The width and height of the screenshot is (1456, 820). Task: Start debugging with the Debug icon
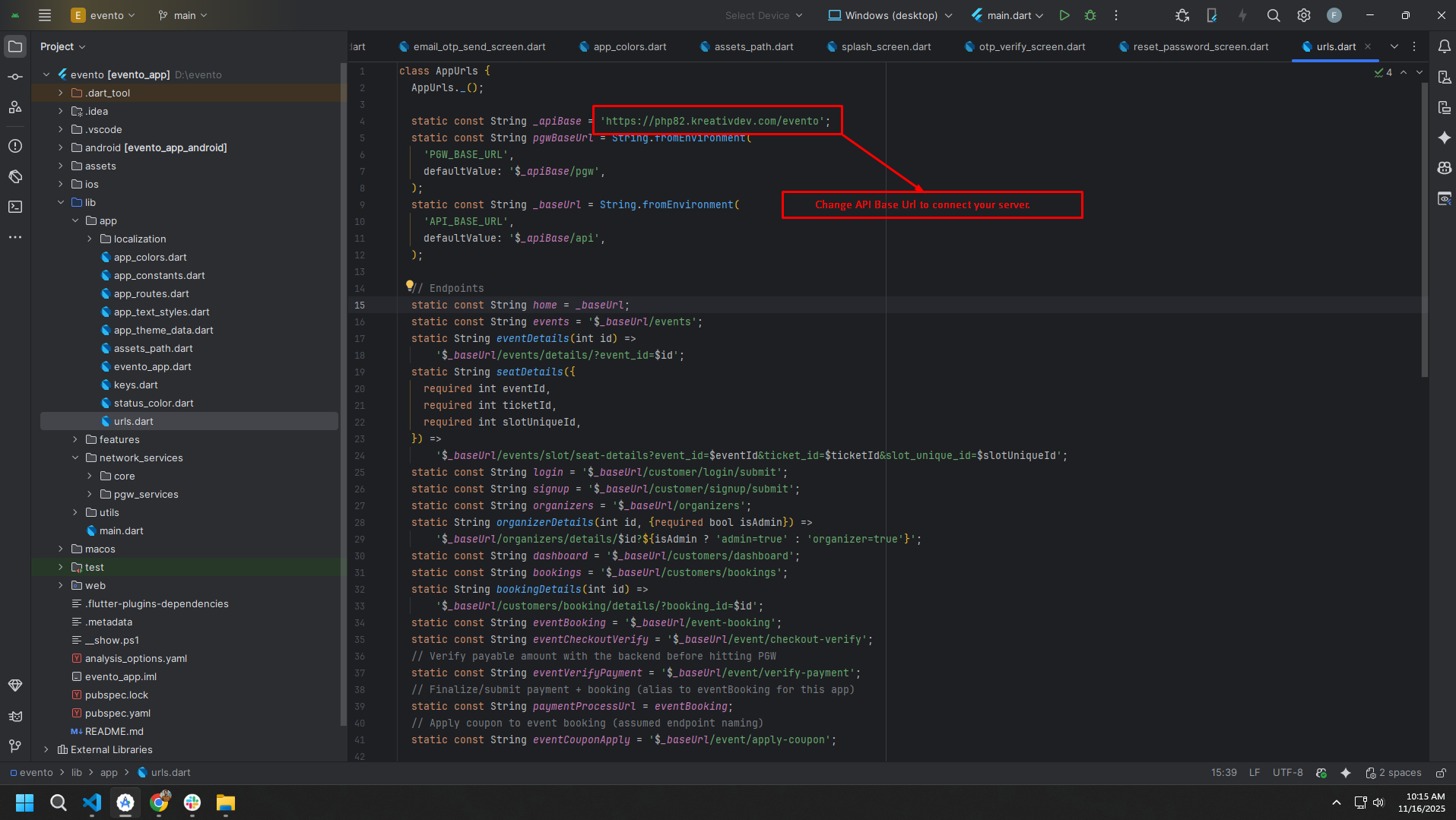1090,15
